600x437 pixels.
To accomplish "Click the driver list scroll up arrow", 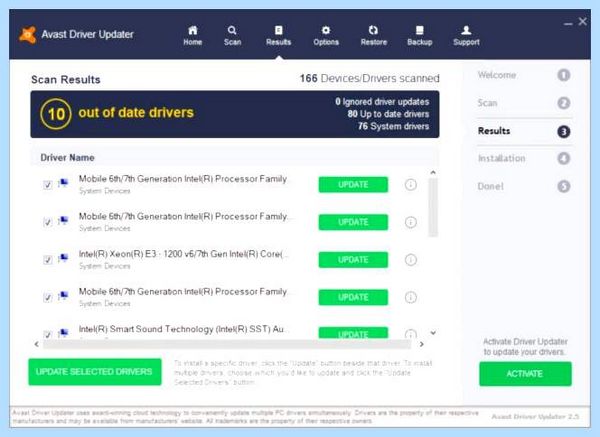I will click(433, 173).
